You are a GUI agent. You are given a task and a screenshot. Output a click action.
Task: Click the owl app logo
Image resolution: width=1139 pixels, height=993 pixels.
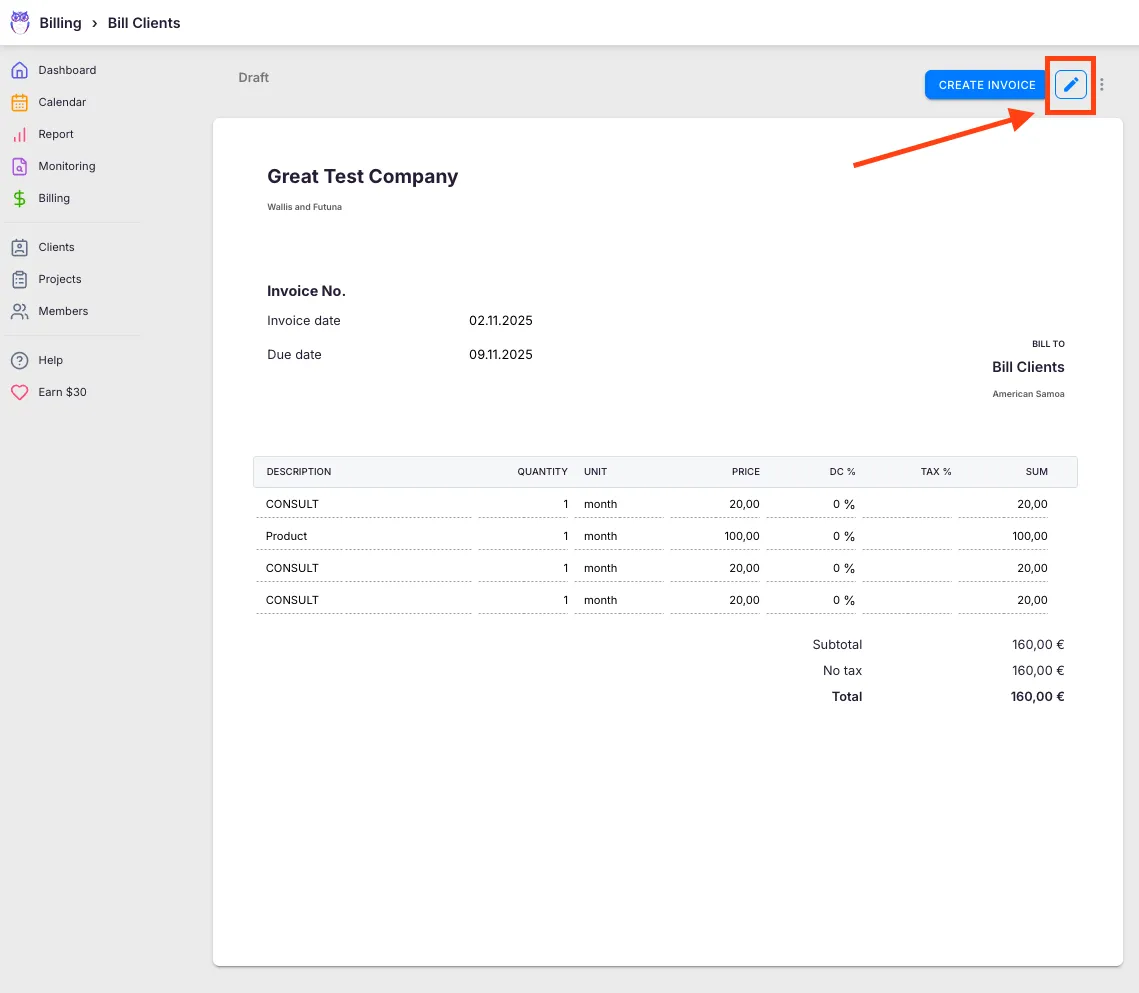click(x=20, y=23)
